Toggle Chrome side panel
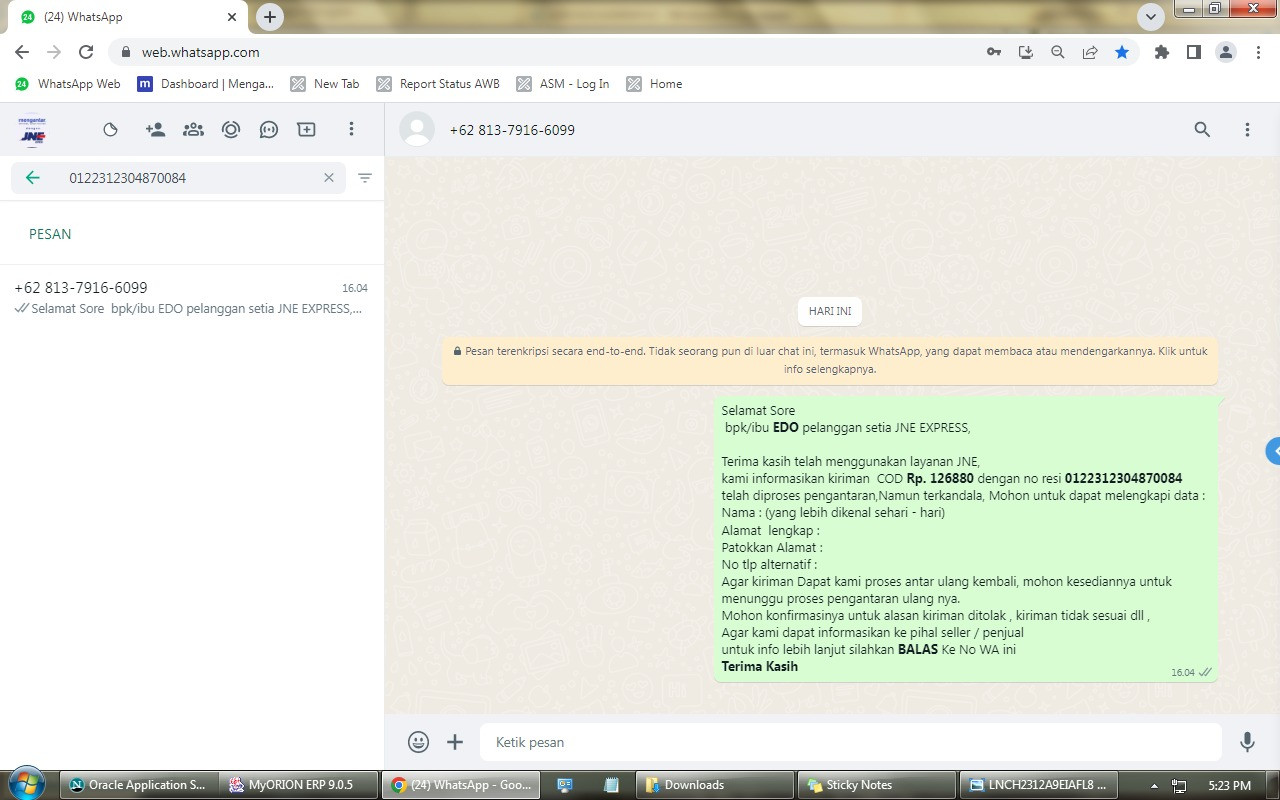Image resolution: width=1280 pixels, height=800 pixels. click(1194, 52)
